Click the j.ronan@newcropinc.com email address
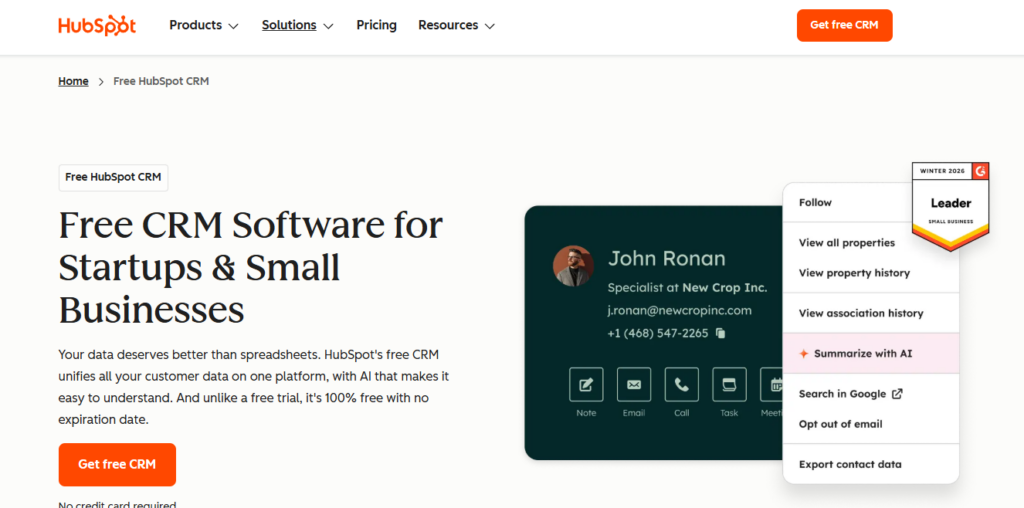This screenshot has height=508, width=1024. coord(679,311)
